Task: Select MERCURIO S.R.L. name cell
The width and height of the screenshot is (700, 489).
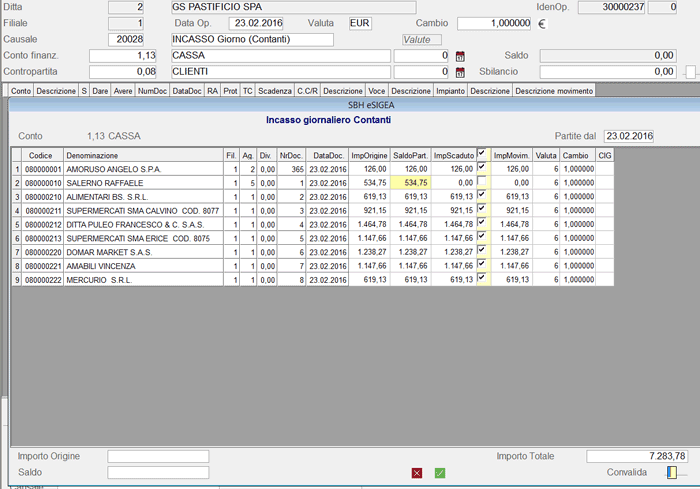Action: (x=143, y=280)
